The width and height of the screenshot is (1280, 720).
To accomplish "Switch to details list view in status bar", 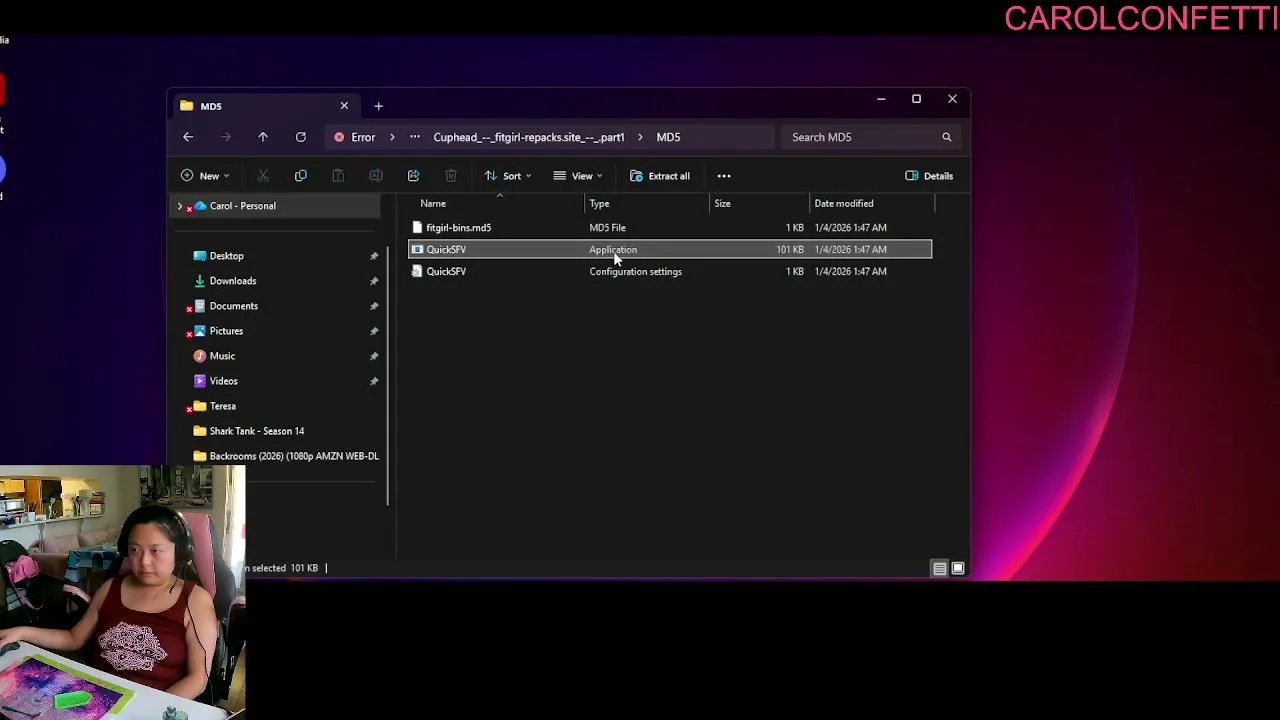I will point(939,569).
